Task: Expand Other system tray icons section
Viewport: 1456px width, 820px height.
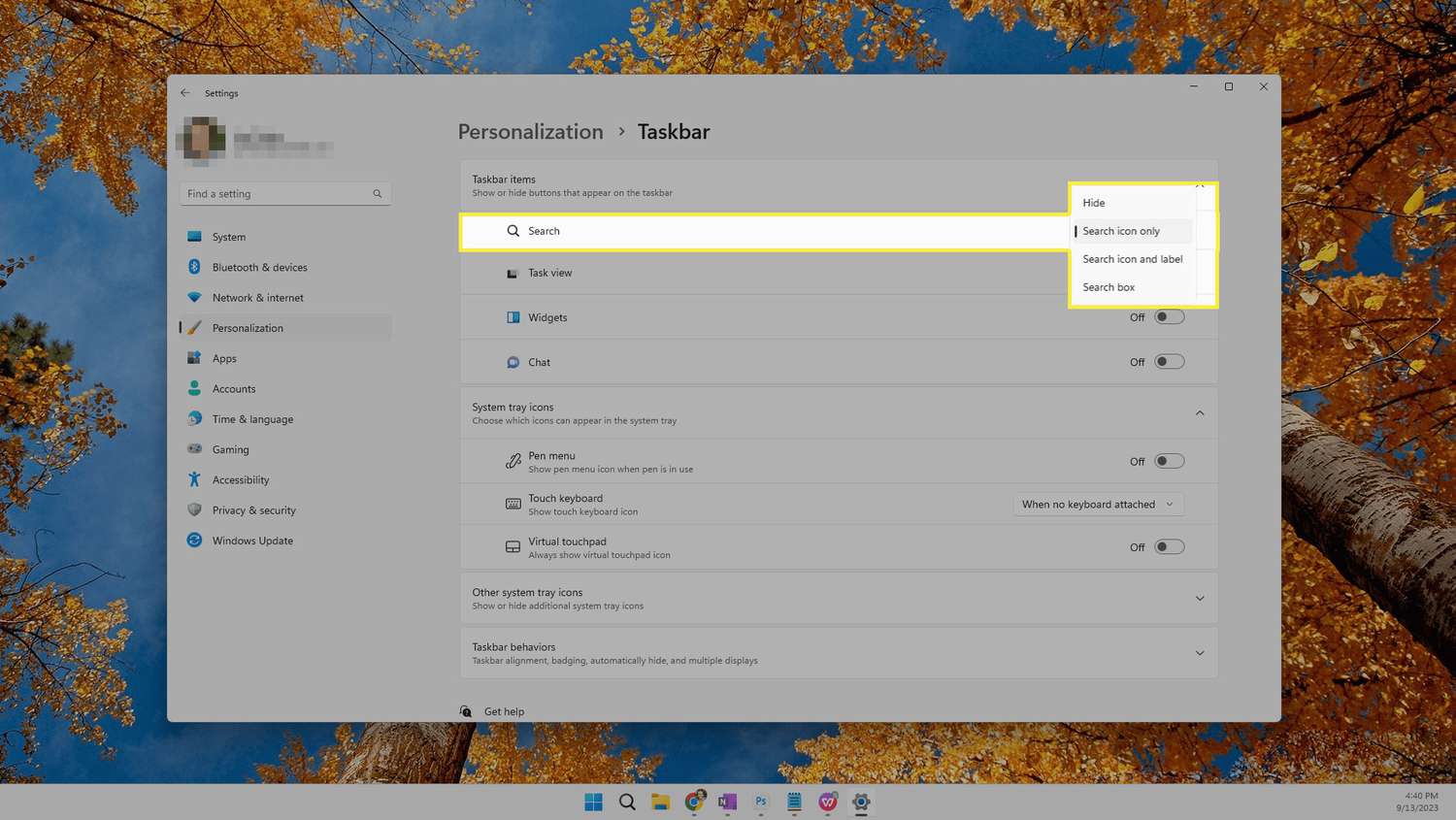Action: pyautogui.click(x=1200, y=599)
